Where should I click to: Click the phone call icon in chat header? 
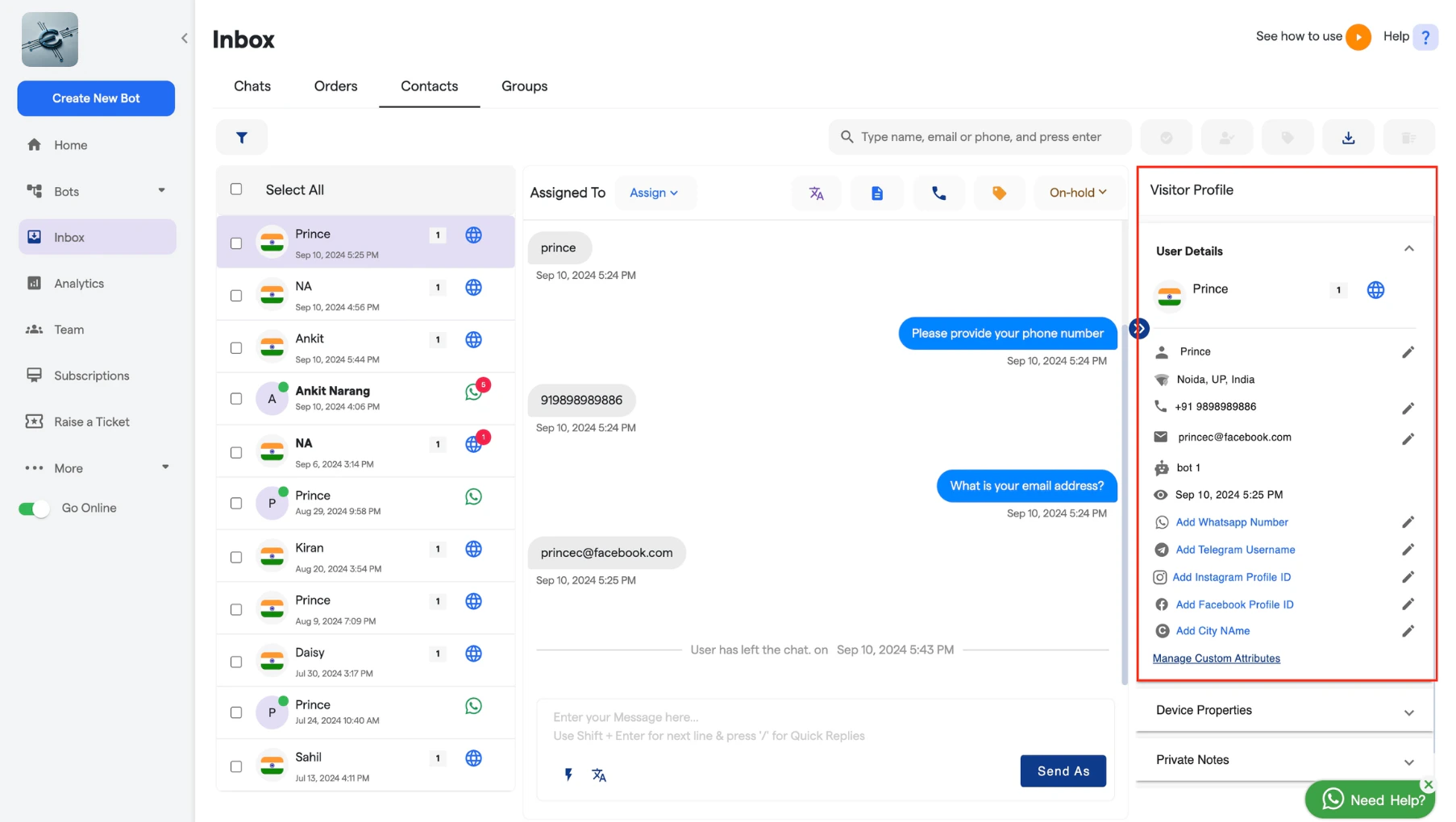(939, 193)
